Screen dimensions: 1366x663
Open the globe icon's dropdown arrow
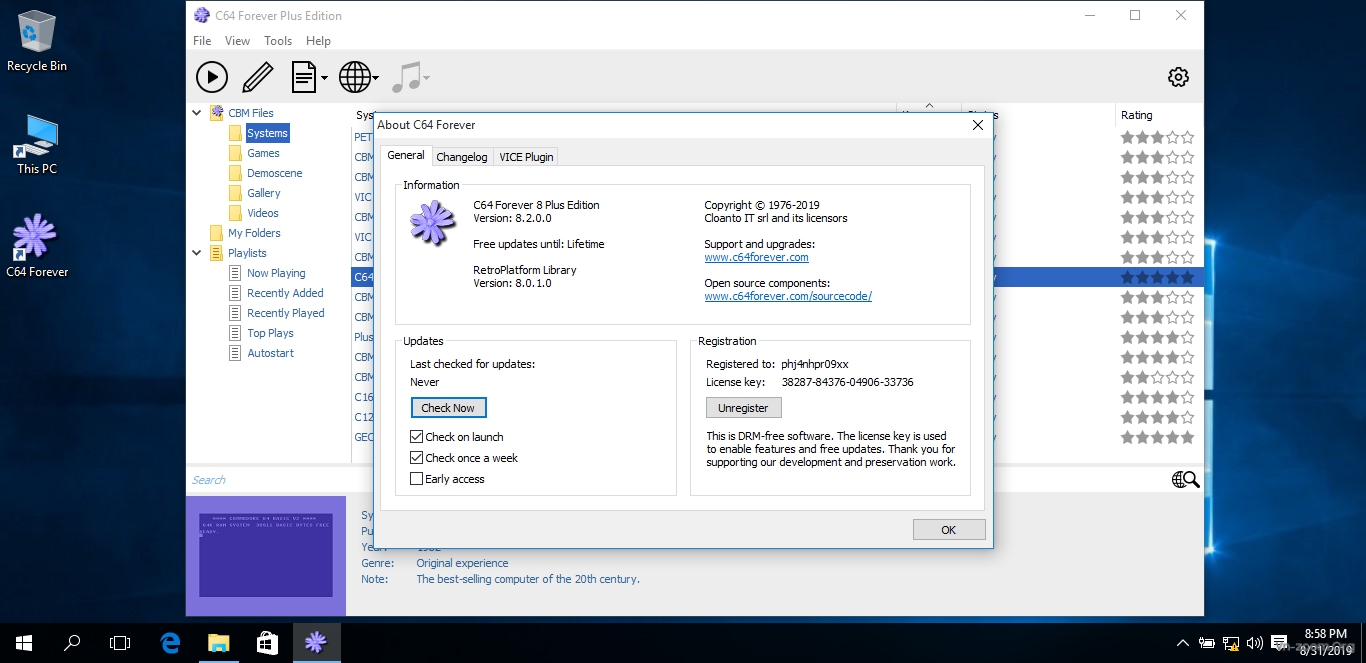pos(375,77)
